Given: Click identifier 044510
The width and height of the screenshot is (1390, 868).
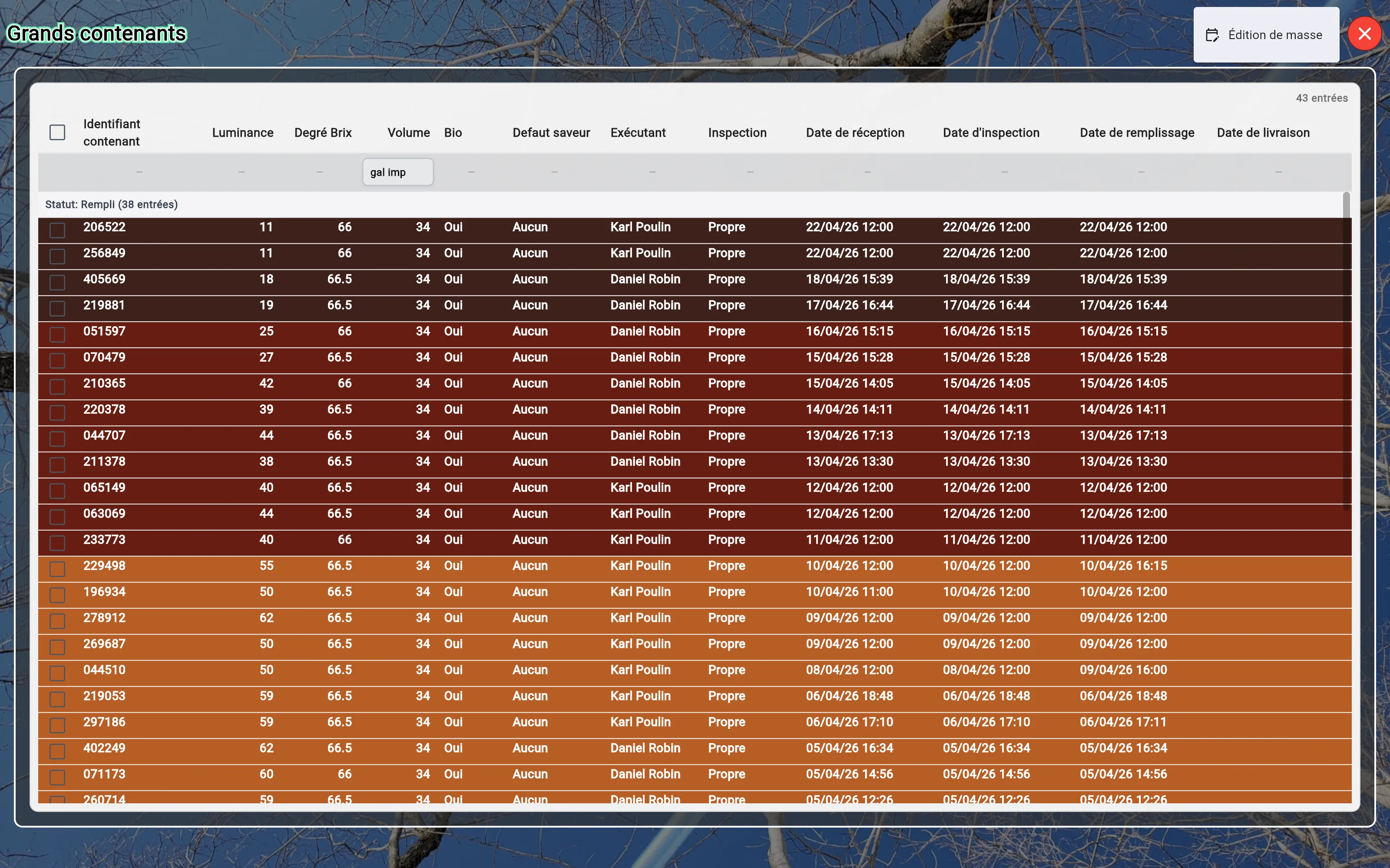Looking at the screenshot, I should point(104,670).
